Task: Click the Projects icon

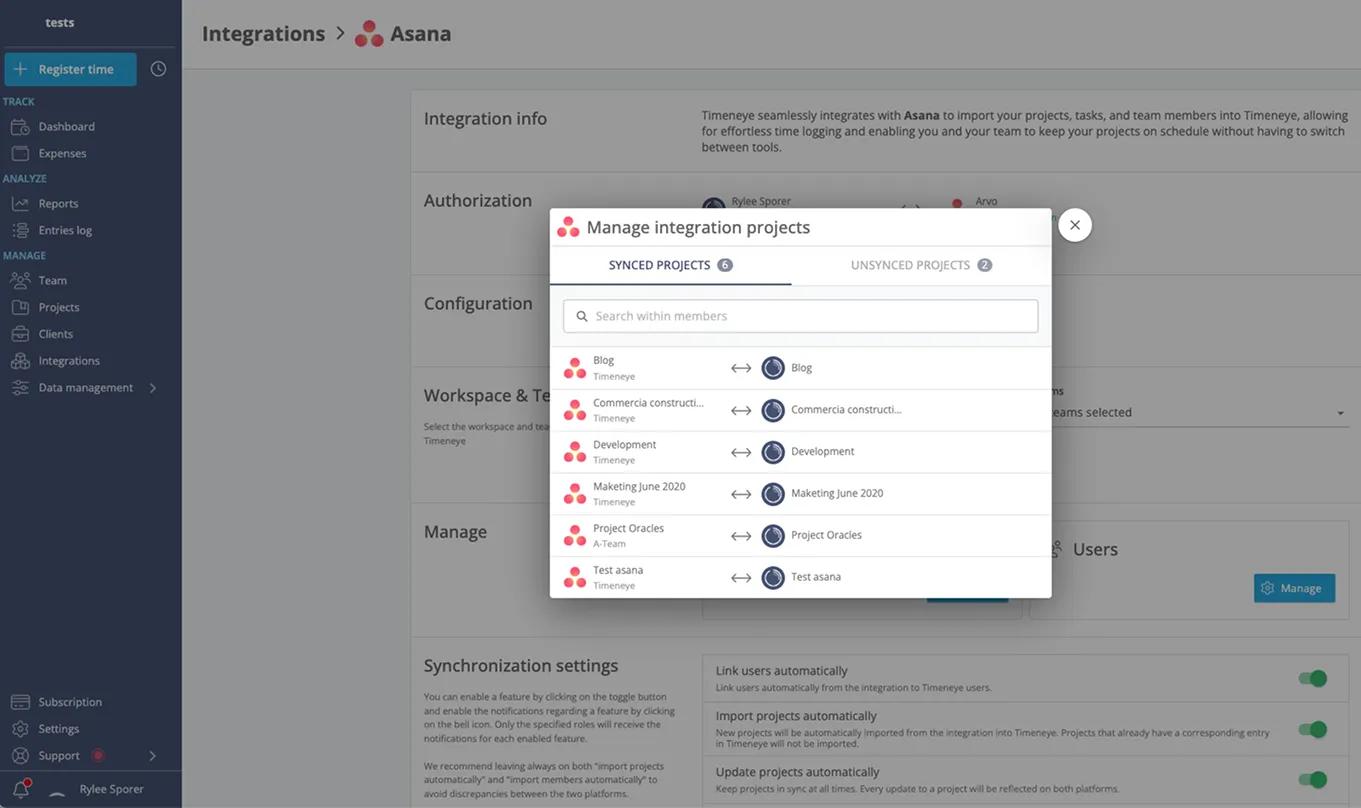Action: tap(20, 307)
